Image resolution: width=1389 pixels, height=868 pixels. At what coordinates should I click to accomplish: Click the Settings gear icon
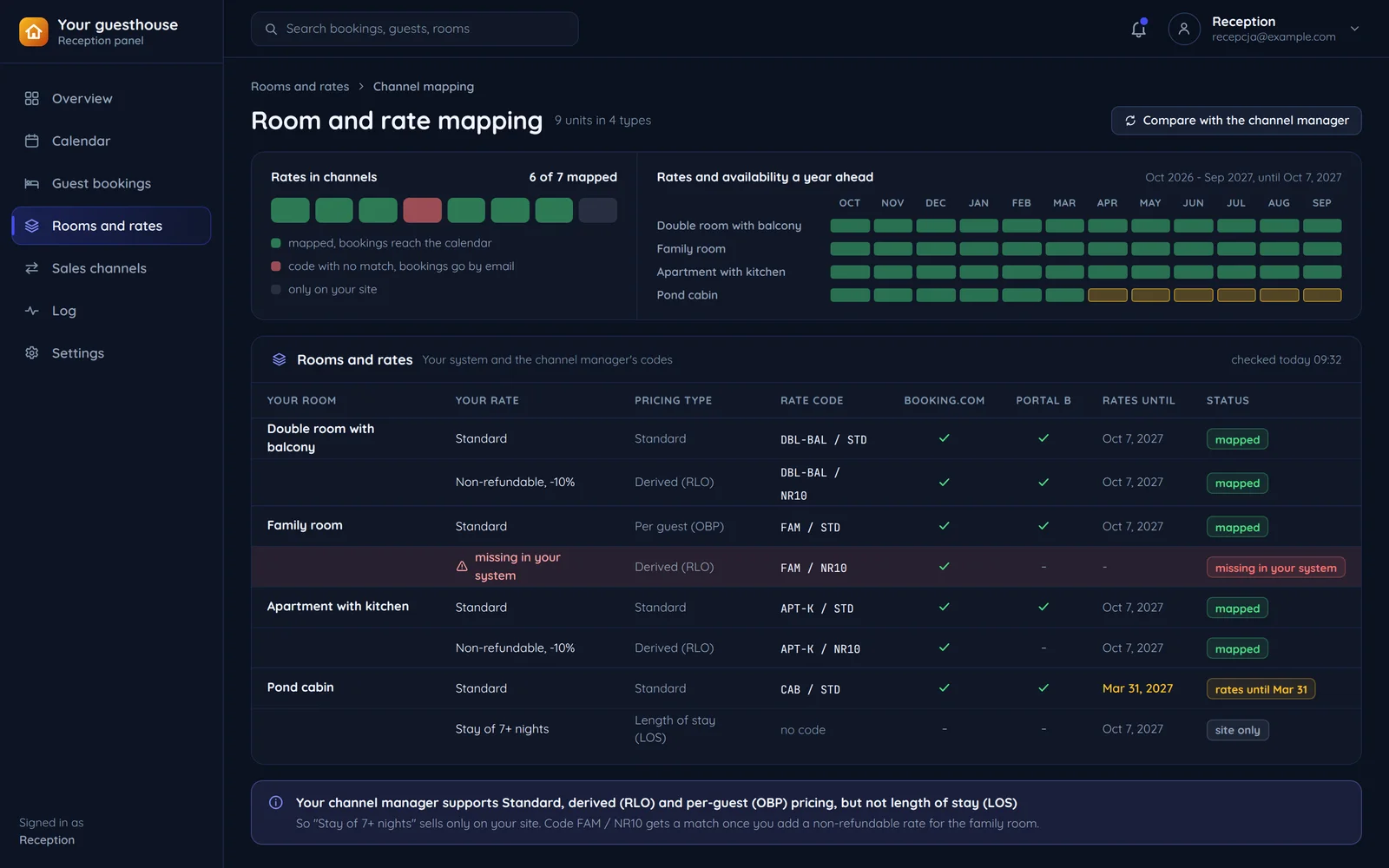(32, 353)
